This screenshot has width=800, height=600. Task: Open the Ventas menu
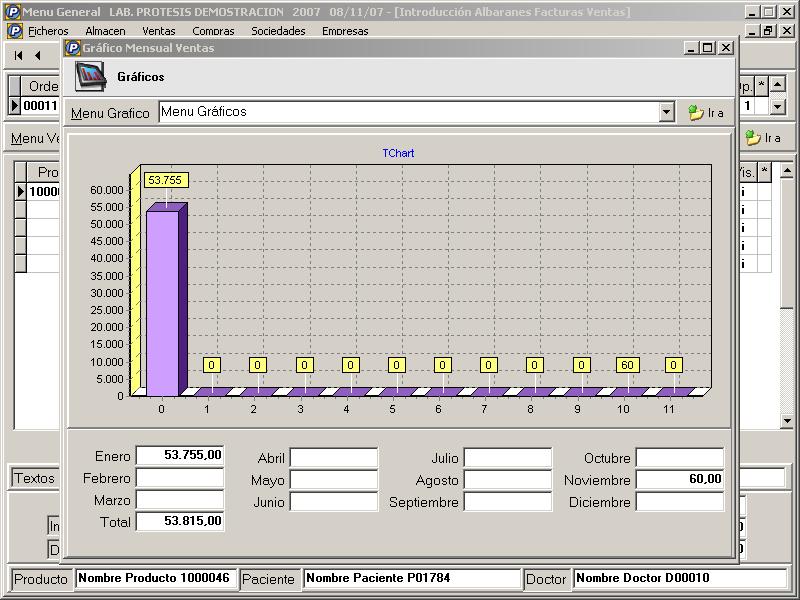point(159,31)
